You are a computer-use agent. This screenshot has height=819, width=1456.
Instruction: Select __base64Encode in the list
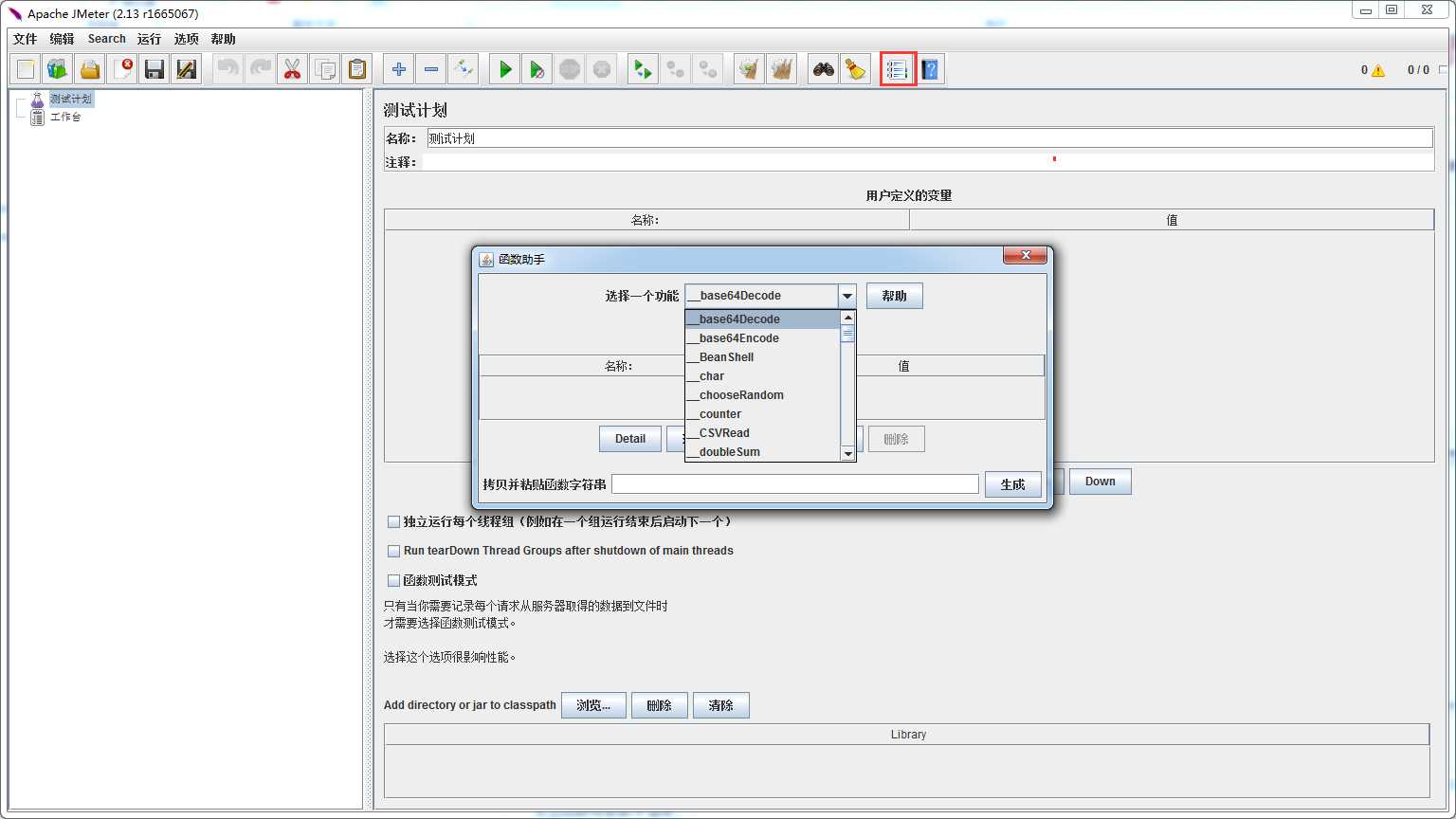click(763, 338)
